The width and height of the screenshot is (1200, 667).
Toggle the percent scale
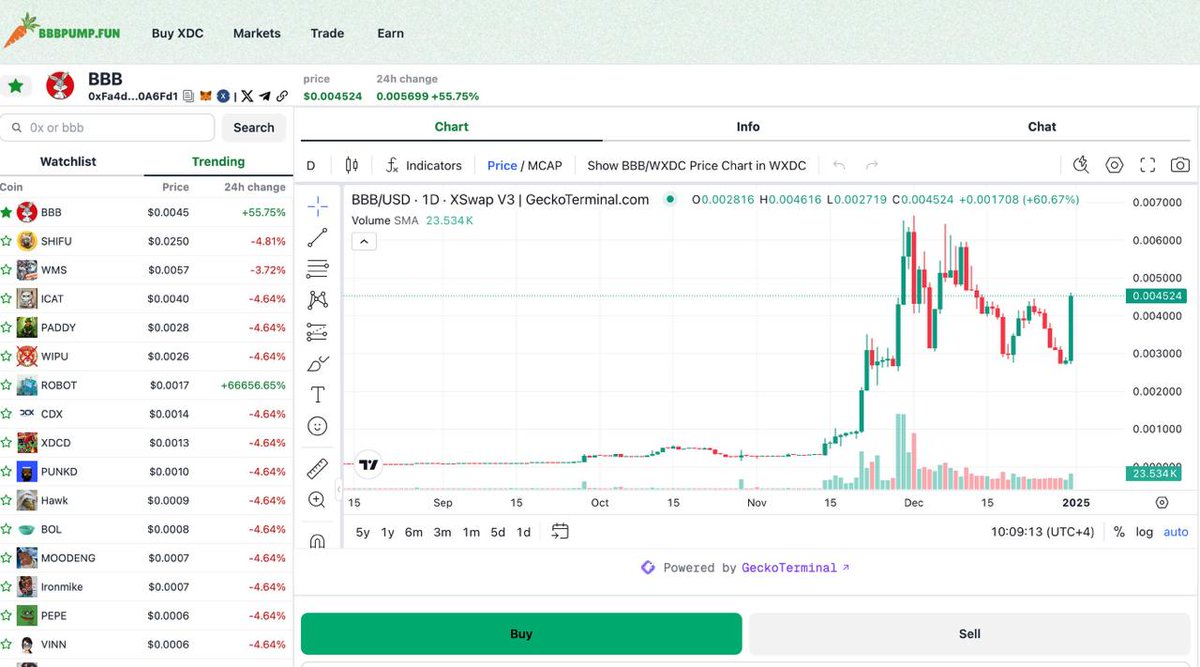pyautogui.click(x=1119, y=532)
